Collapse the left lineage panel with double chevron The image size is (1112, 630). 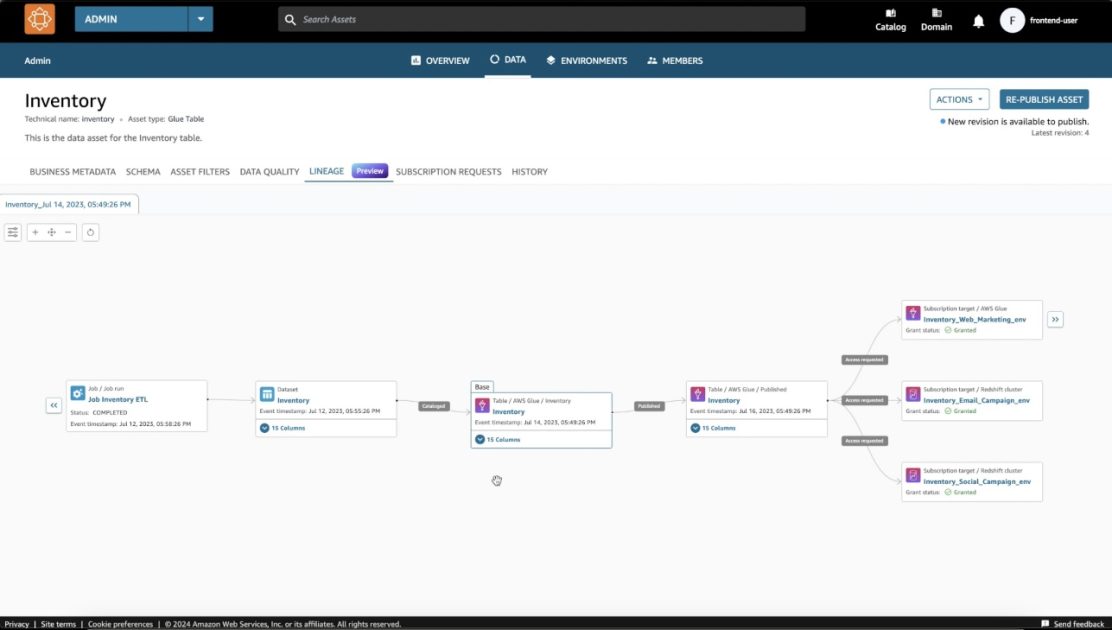point(53,405)
